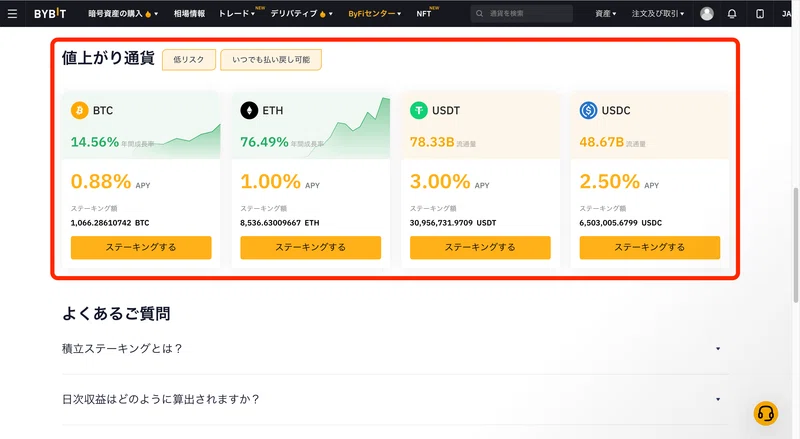Image resolution: width=800 pixels, height=439 pixels.
Task: Click the mobile app download icon
Action: pos(760,14)
